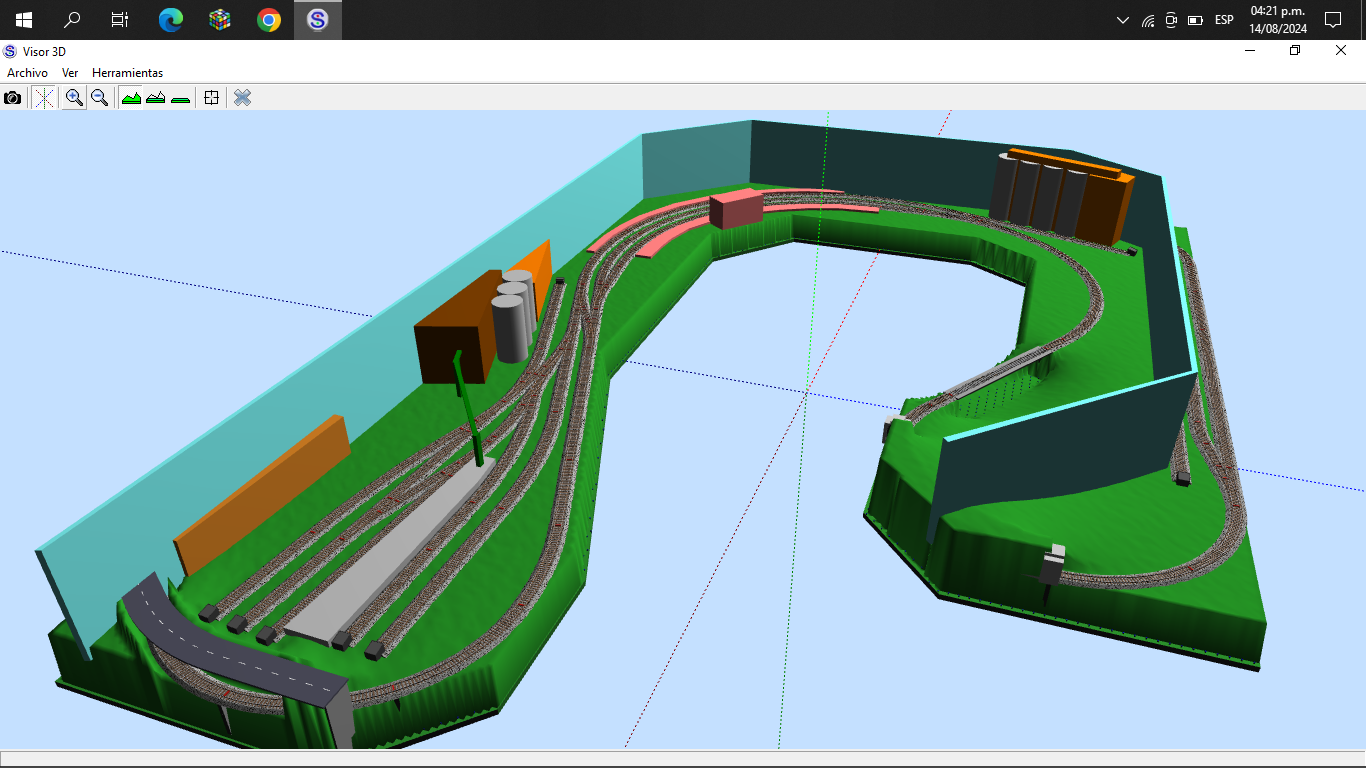Open the Windows Start menu
The width and height of the screenshot is (1366, 768).
coord(24,20)
